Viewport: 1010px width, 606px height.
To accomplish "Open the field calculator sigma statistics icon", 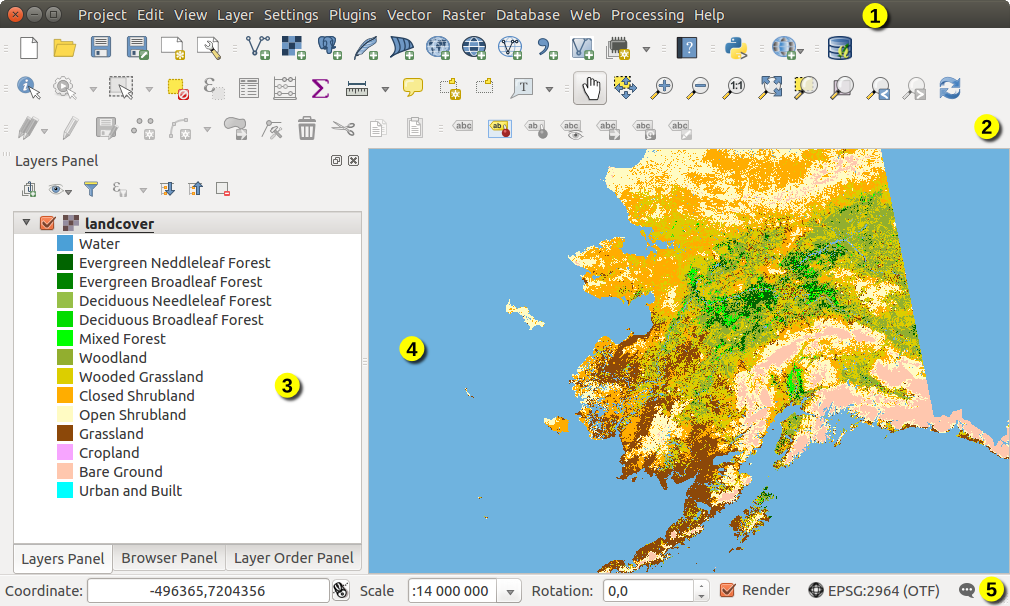I will [x=320, y=88].
